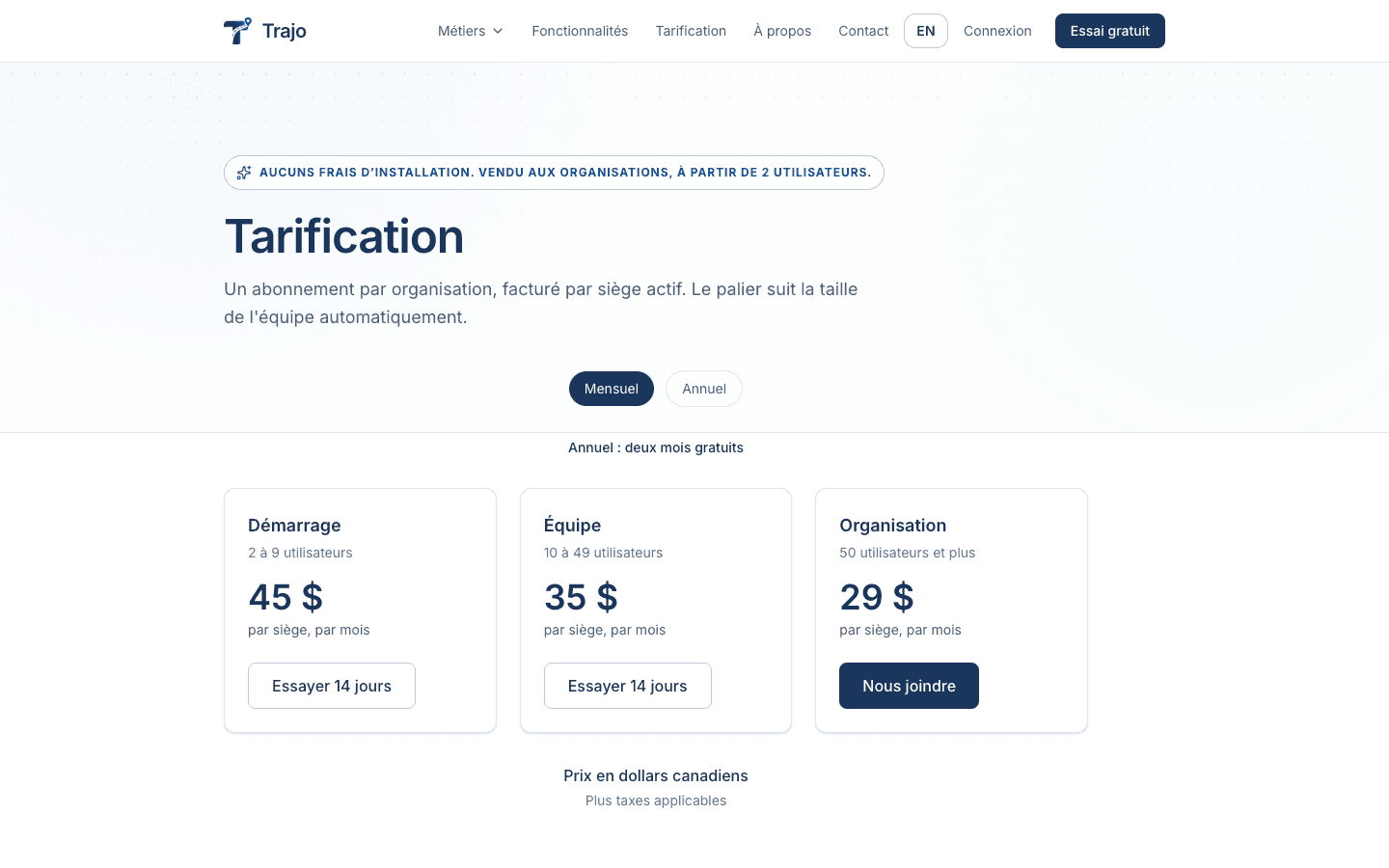This screenshot has height=868, width=1389.
Task: Click Essayer 14 jours in Équipe card
Action: click(x=628, y=686)
